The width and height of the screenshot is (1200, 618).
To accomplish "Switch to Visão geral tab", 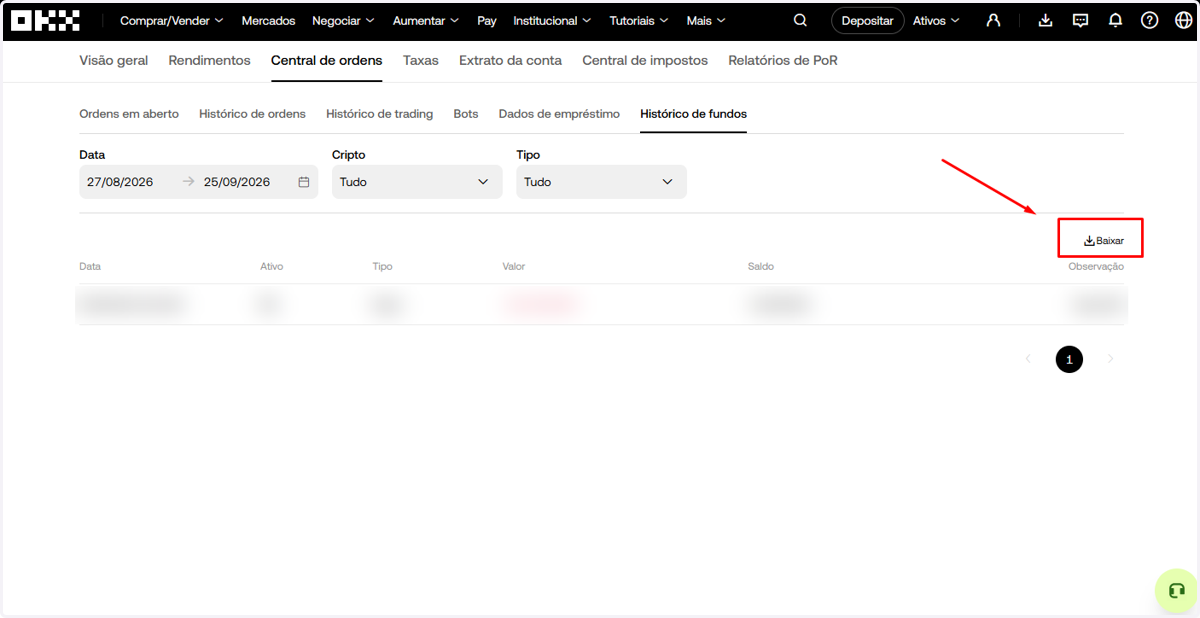I will tap(114, 60).
